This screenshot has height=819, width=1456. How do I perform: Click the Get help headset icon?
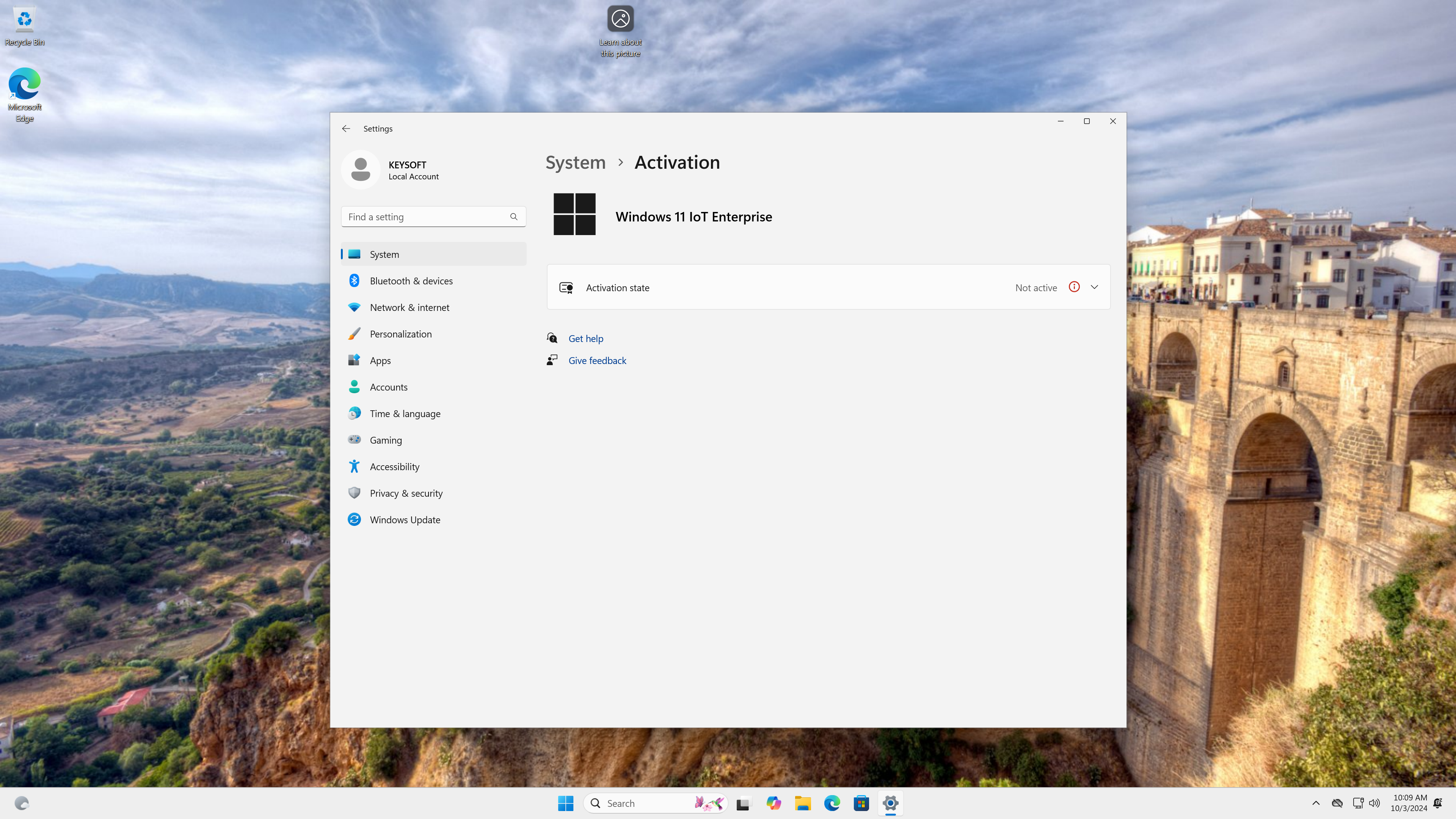pos(552,338)
